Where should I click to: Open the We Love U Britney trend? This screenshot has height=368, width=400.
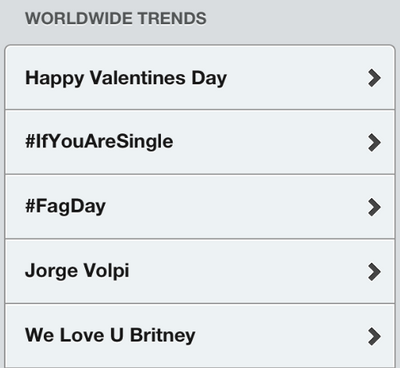(x=200, y=336)
